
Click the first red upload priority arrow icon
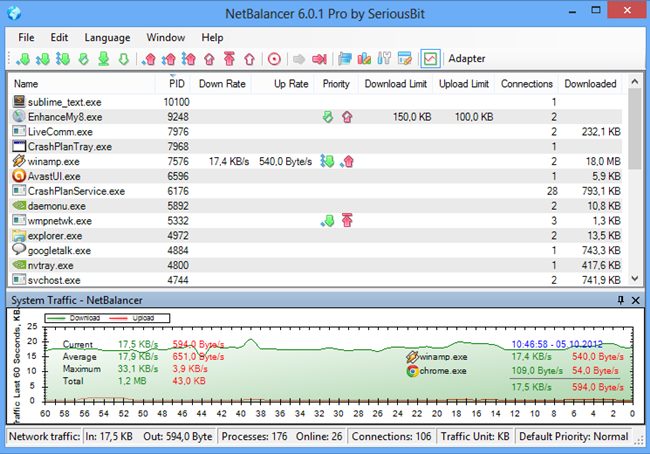coord(150,59)
